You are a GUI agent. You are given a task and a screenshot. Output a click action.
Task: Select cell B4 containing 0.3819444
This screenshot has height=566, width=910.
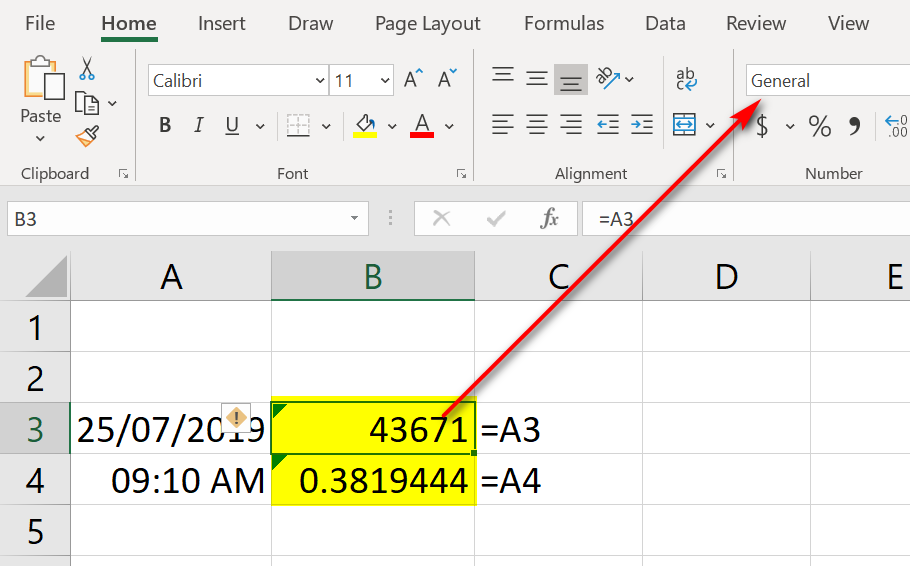[x=373, y=481]
